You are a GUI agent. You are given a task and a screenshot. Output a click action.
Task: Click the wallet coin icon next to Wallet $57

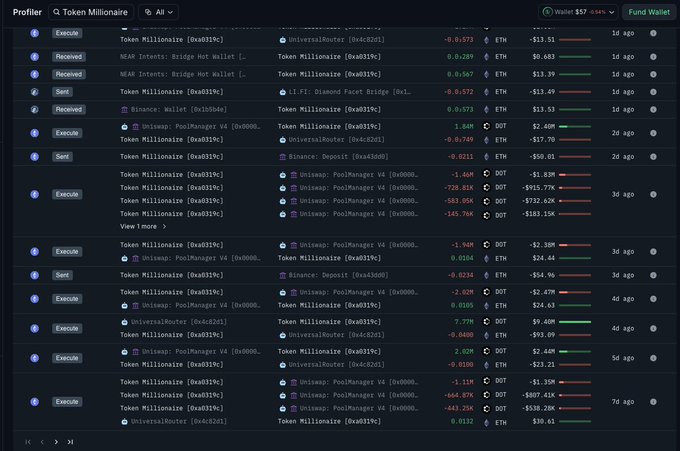(548, 12)
